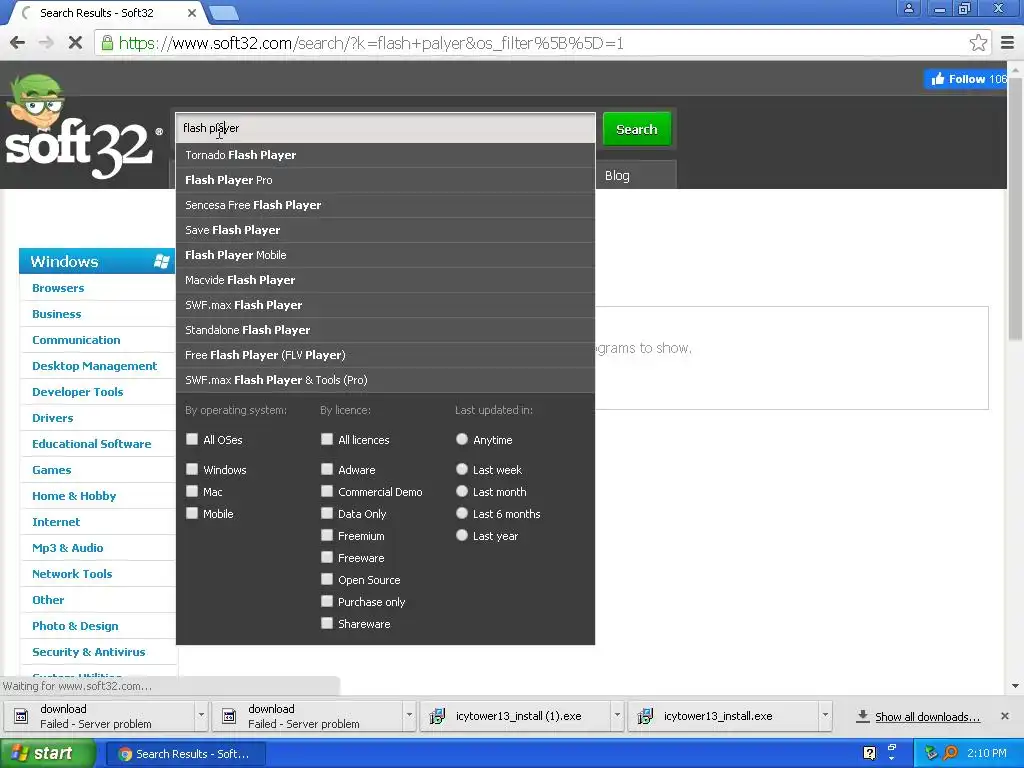1024x768 pixels.
Task: Select Last 6 months radio option
Action: [x=462, y=513]
